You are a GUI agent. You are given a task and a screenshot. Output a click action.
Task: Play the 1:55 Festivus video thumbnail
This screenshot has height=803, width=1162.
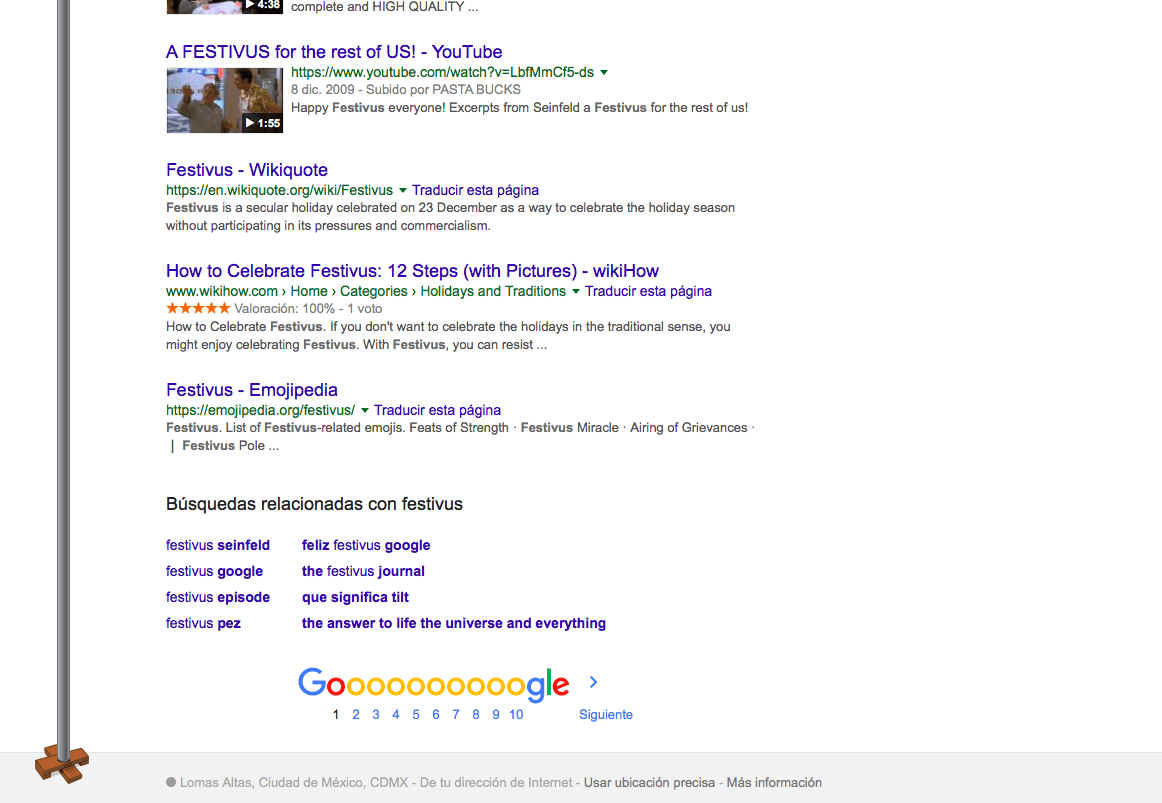click(225, 100)
